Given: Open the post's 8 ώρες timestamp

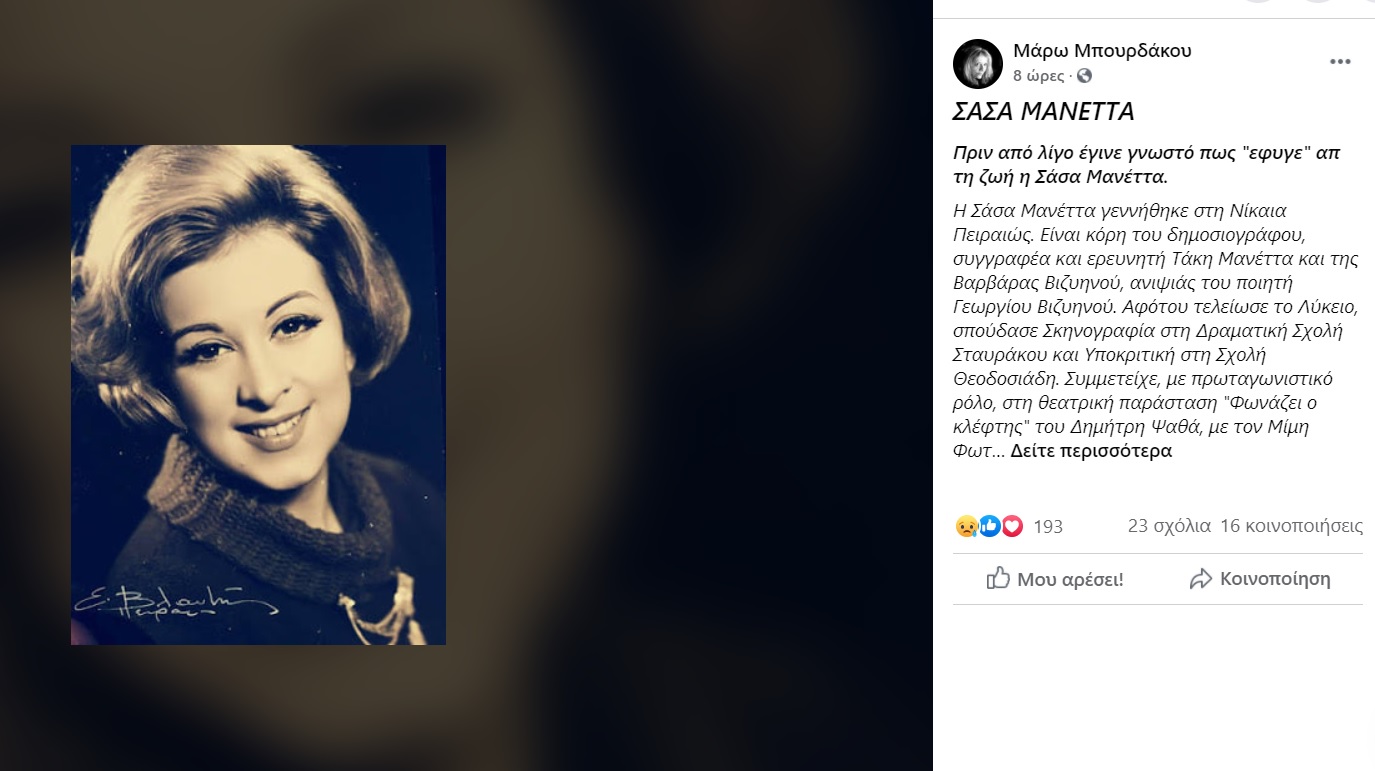Looking at the screenshot, I should [1039, 76].
